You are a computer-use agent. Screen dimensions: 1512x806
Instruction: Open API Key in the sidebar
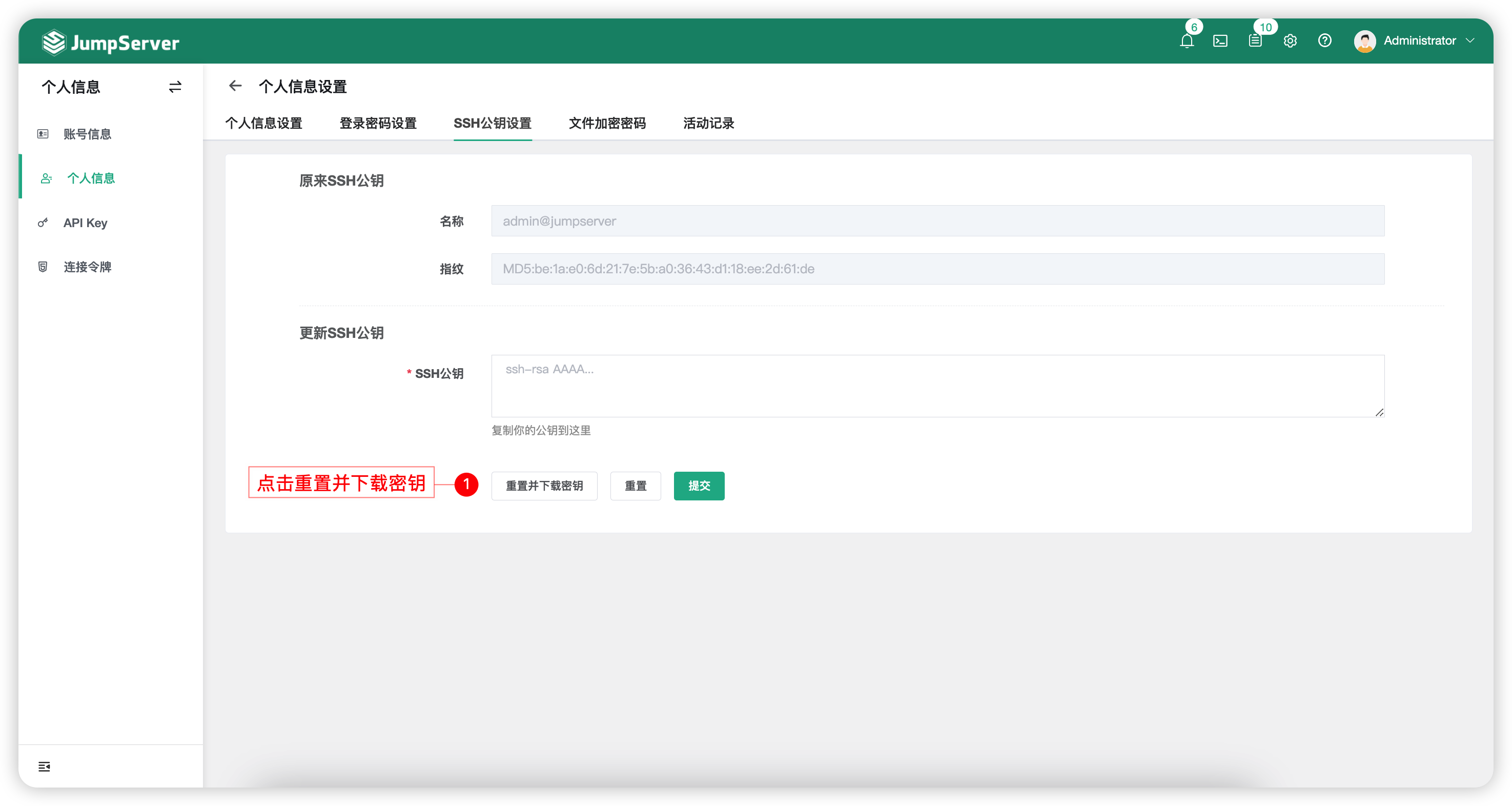click(x=85, y=223)
